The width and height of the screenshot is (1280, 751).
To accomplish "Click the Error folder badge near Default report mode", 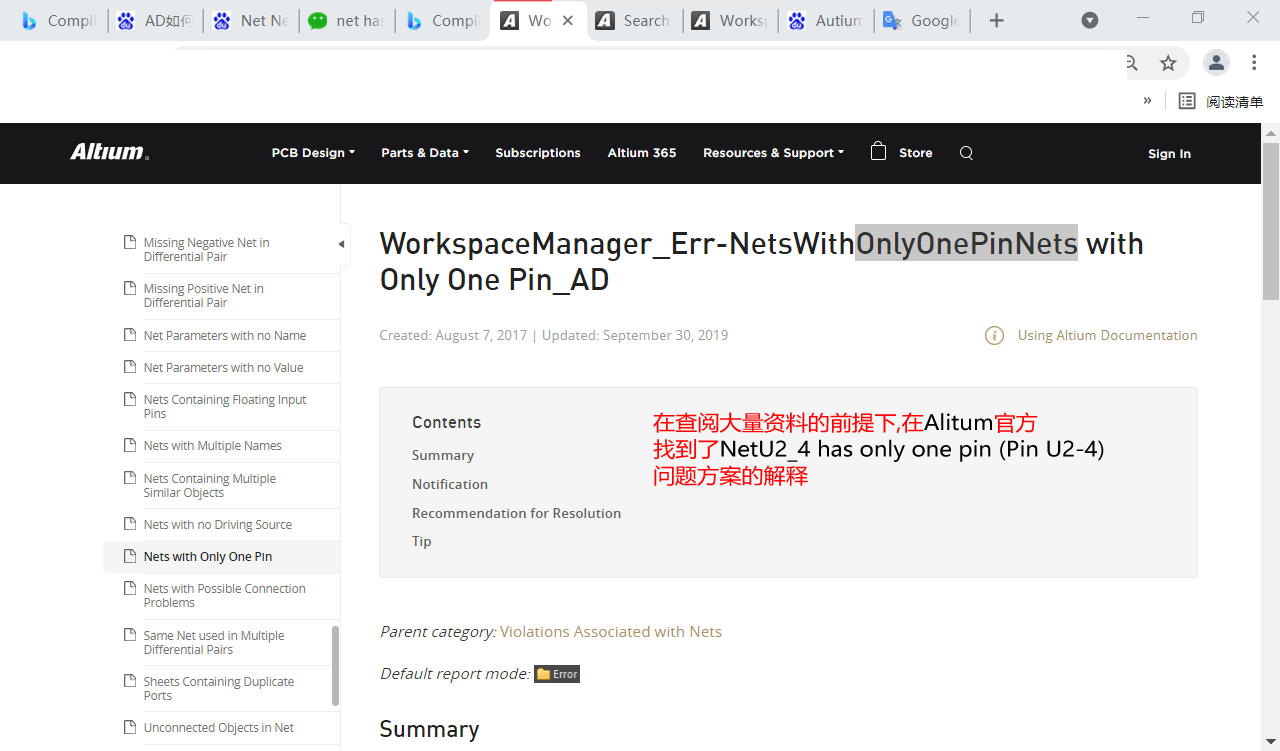I will 557,673.
